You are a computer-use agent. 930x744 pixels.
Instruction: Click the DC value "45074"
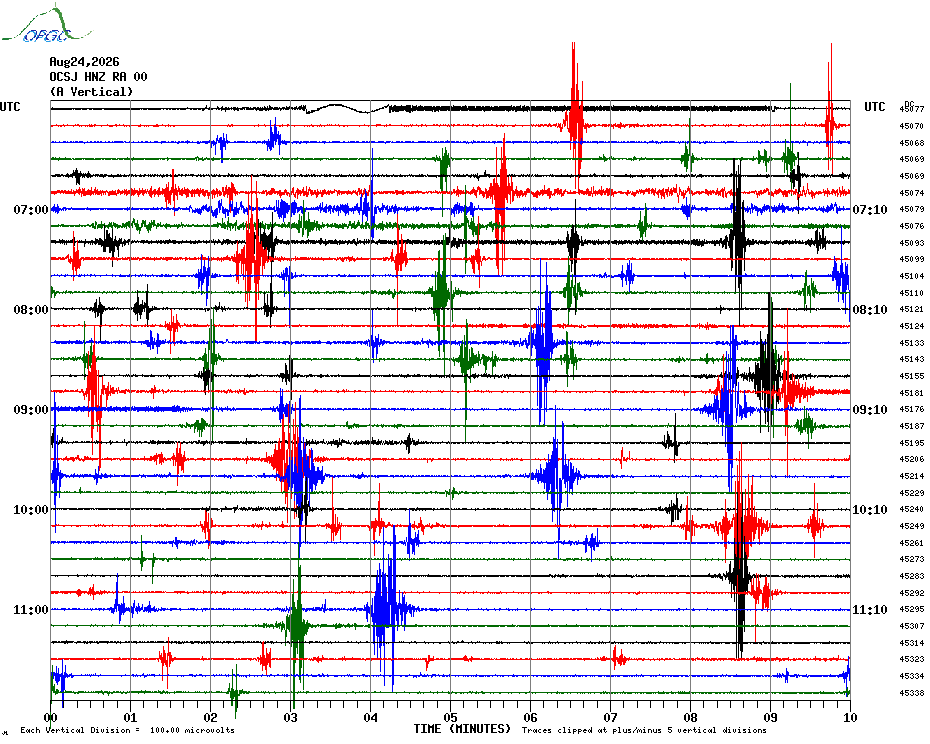[x=912, y=193]
